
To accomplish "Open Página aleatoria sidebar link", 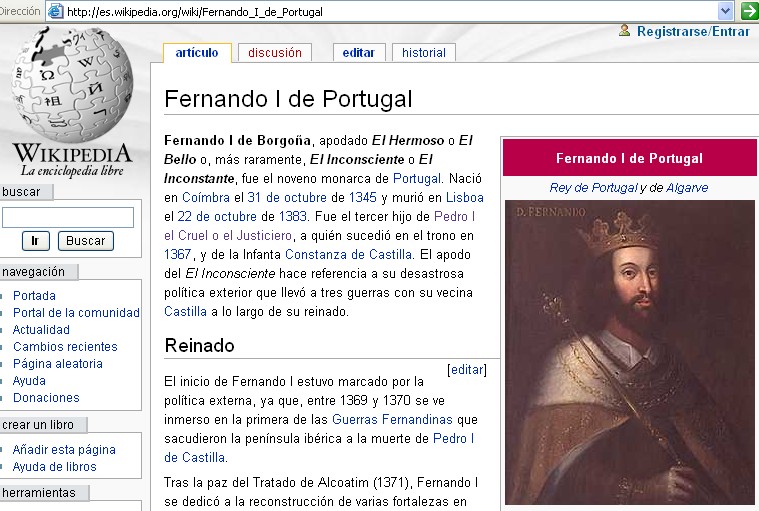I will 58,363.
